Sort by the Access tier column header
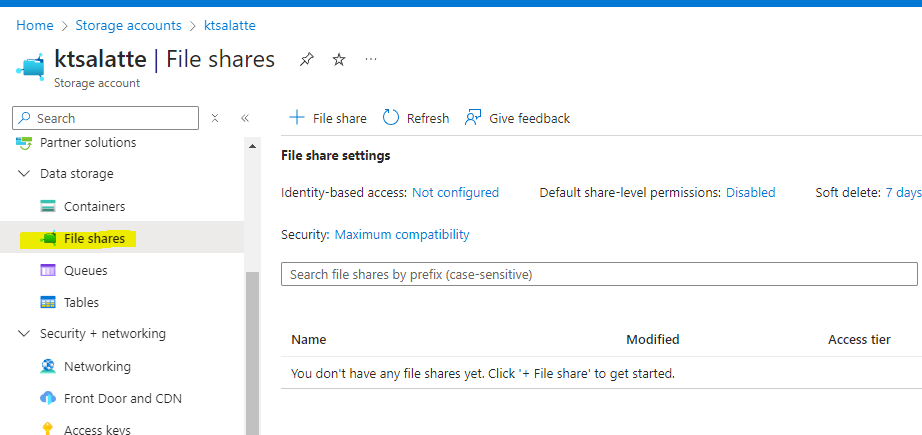This screenshot has height=435, width=922. point(859,339)
